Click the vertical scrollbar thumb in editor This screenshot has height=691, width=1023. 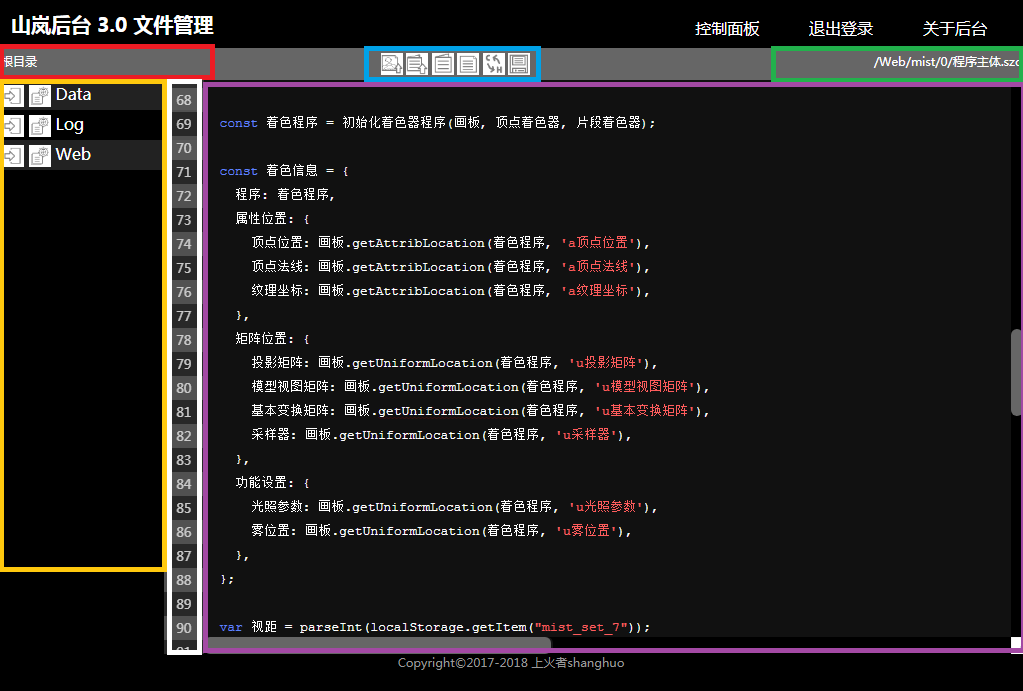click(1016, 372)
